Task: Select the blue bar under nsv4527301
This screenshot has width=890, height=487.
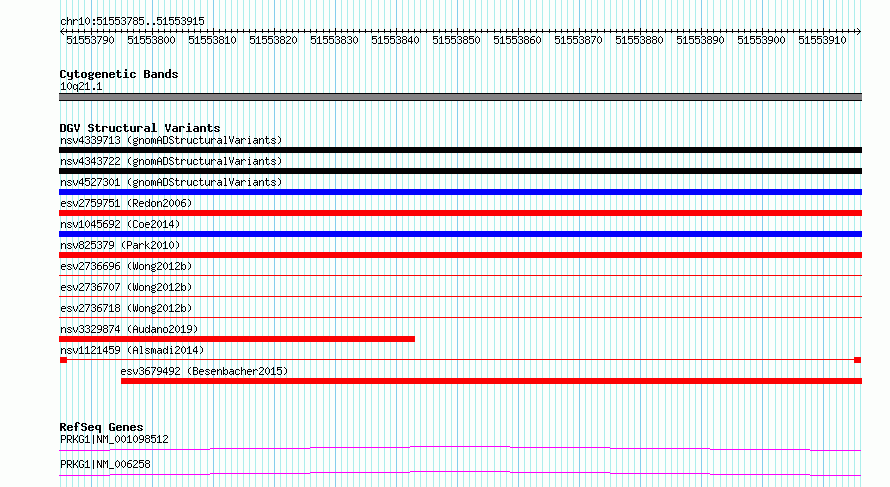Action: [460, 192]
